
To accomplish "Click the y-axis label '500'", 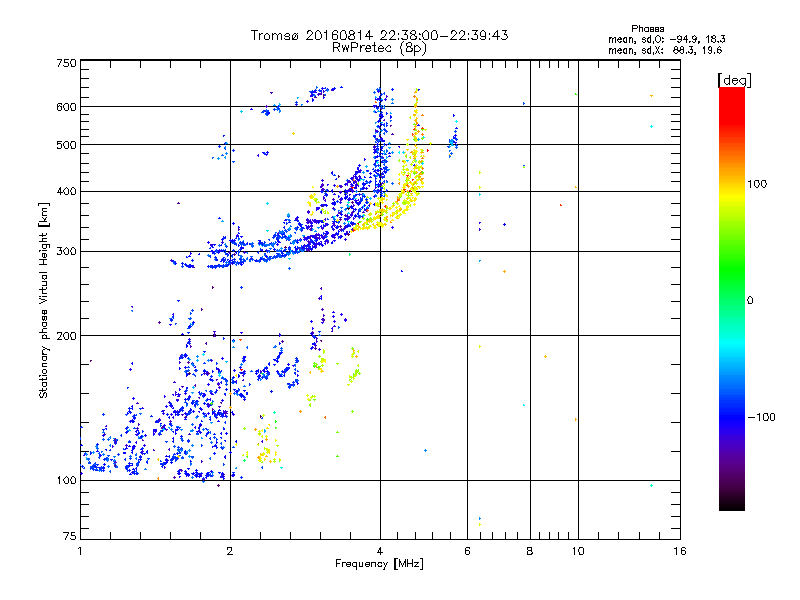I will click(x=66, y=145).
